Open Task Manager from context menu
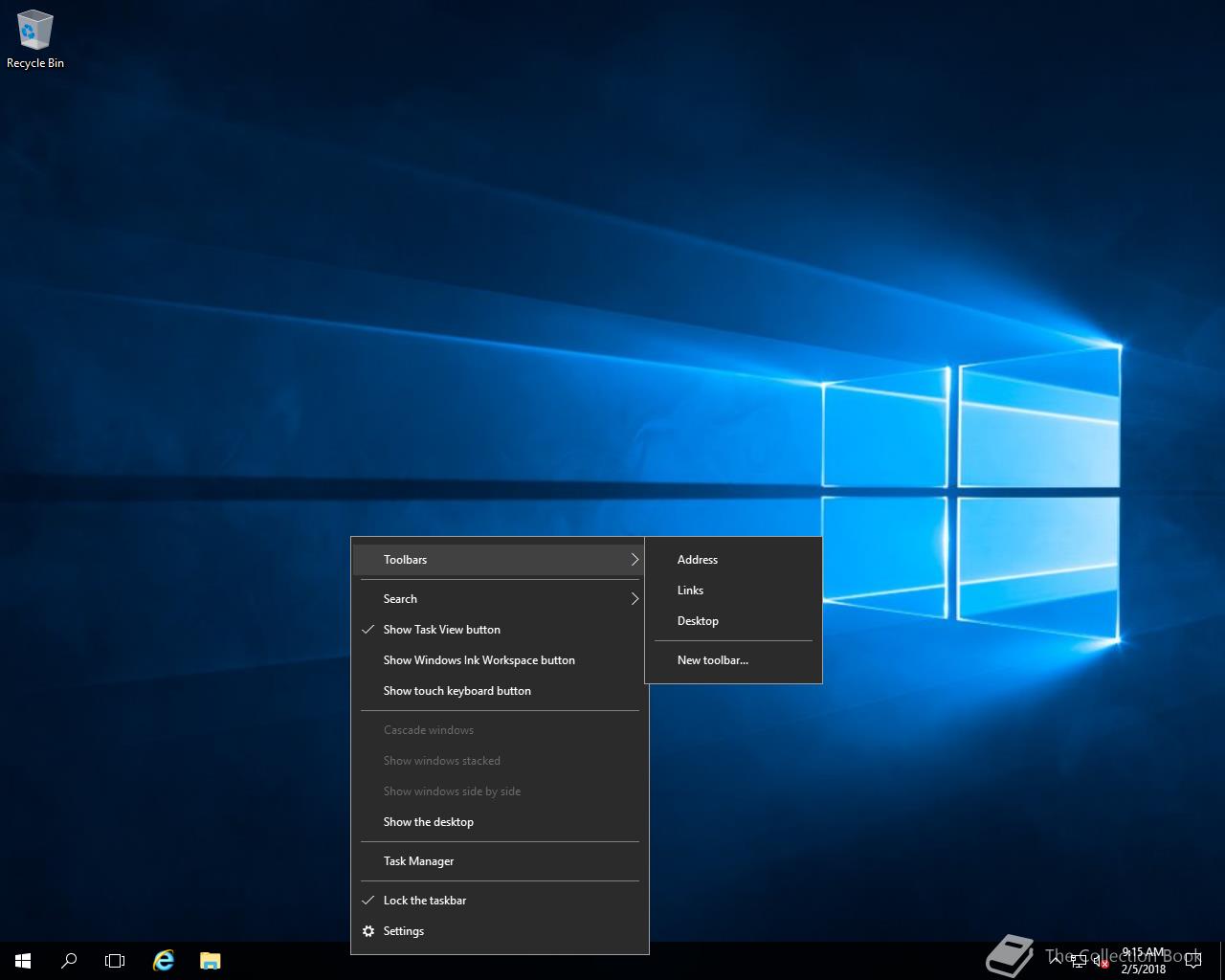Screen dimensions: 1225x980 click(x=500, y=861)
